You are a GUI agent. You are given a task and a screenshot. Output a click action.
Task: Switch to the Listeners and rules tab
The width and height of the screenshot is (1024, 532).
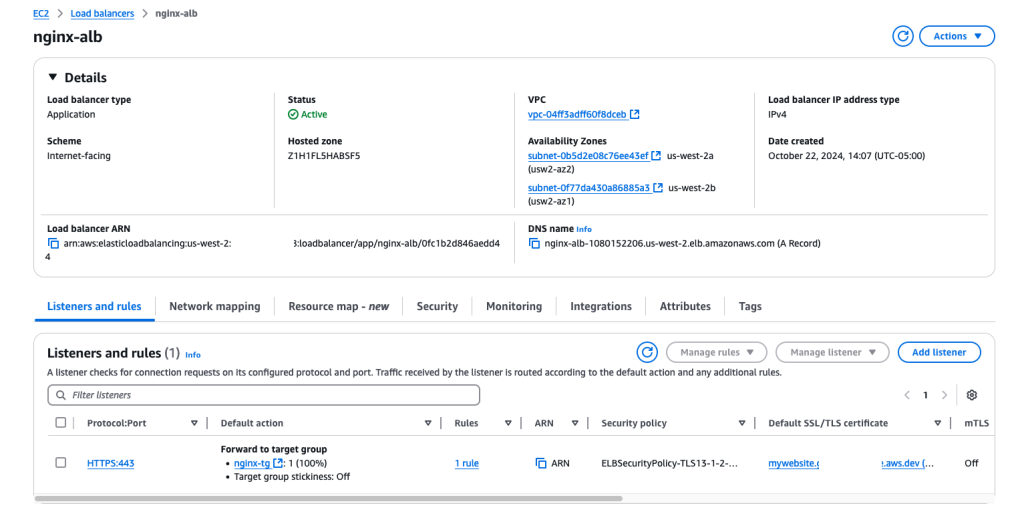pos(94,306)
